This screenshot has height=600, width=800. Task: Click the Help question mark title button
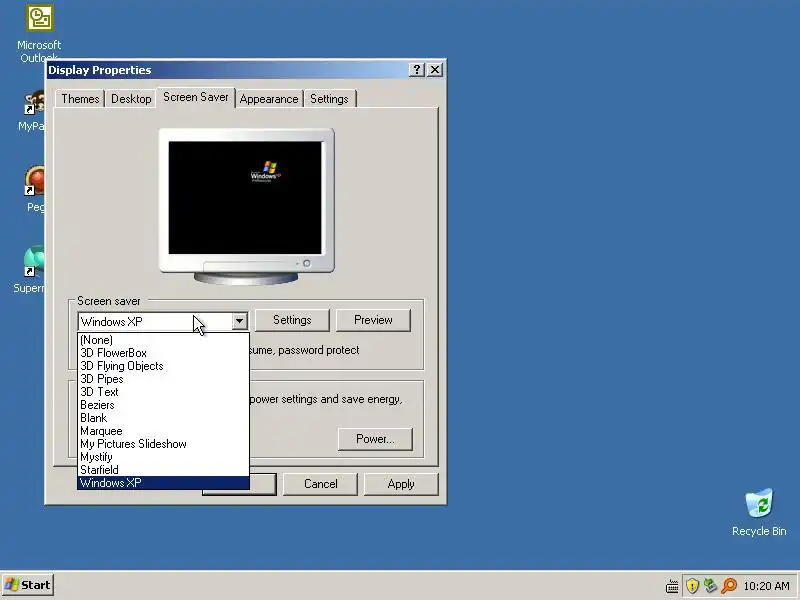tap(416, 69)
